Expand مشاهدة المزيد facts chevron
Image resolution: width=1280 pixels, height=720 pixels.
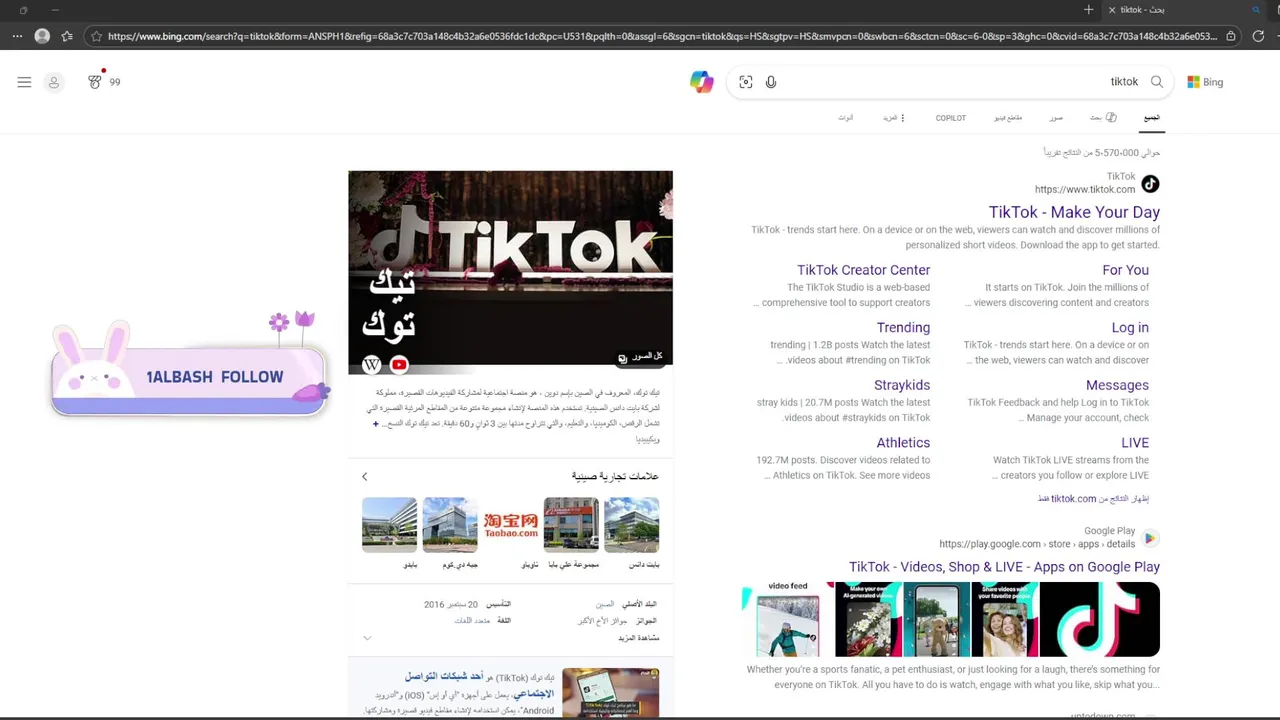click(x=367, y=638)
